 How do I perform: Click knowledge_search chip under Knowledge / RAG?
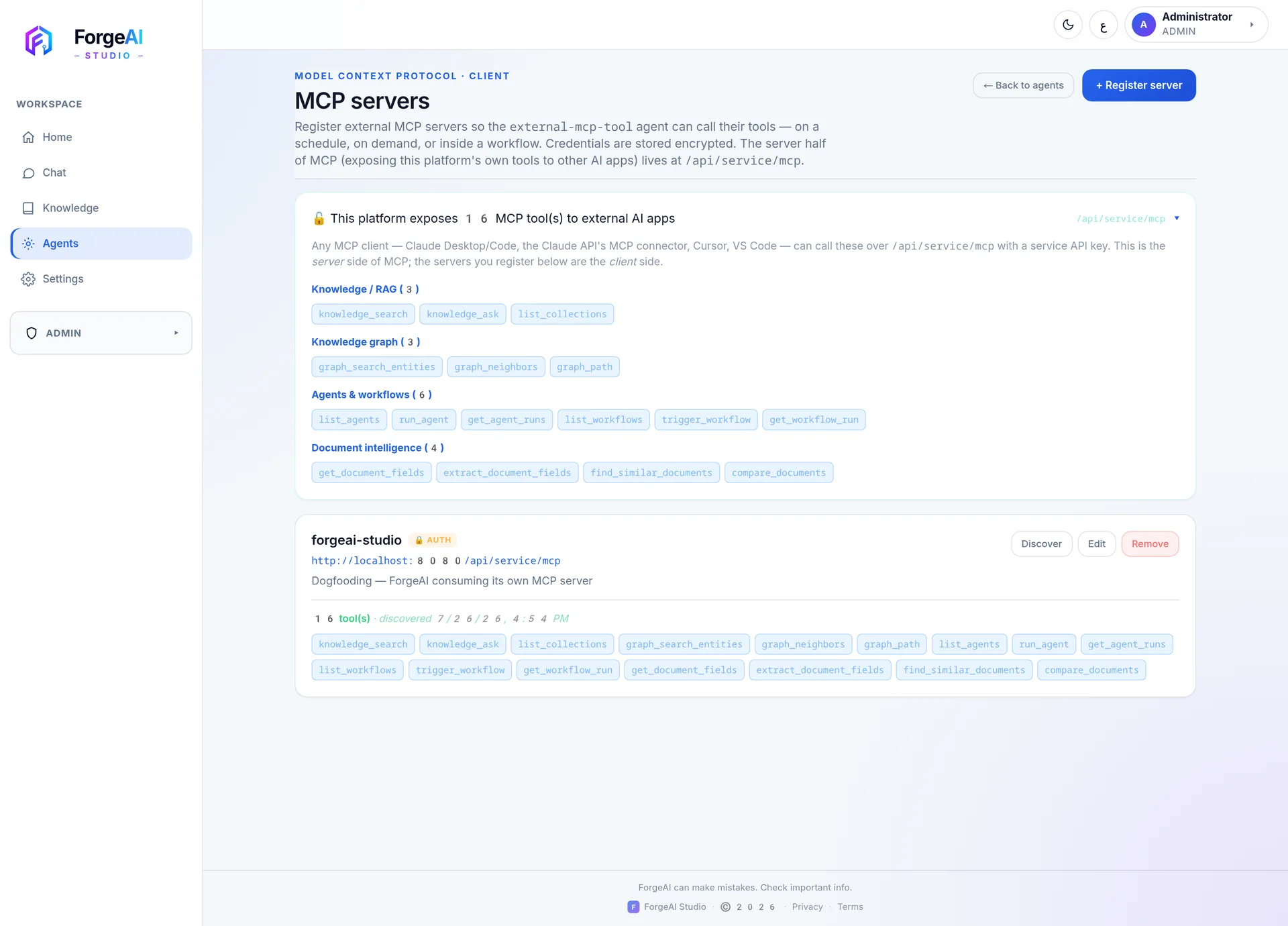click(363, 314)
